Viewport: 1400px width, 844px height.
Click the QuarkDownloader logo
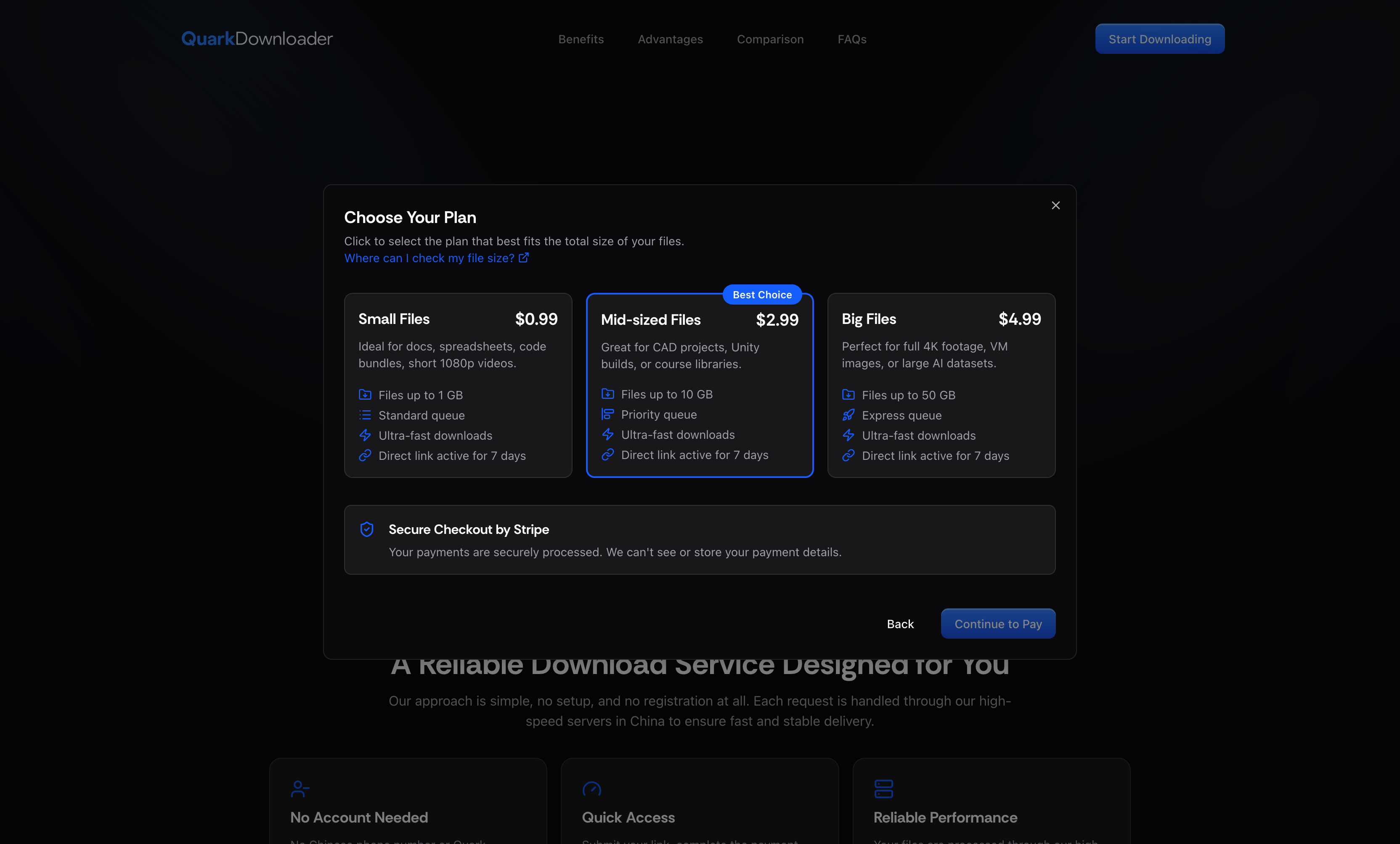coord(256,38)
